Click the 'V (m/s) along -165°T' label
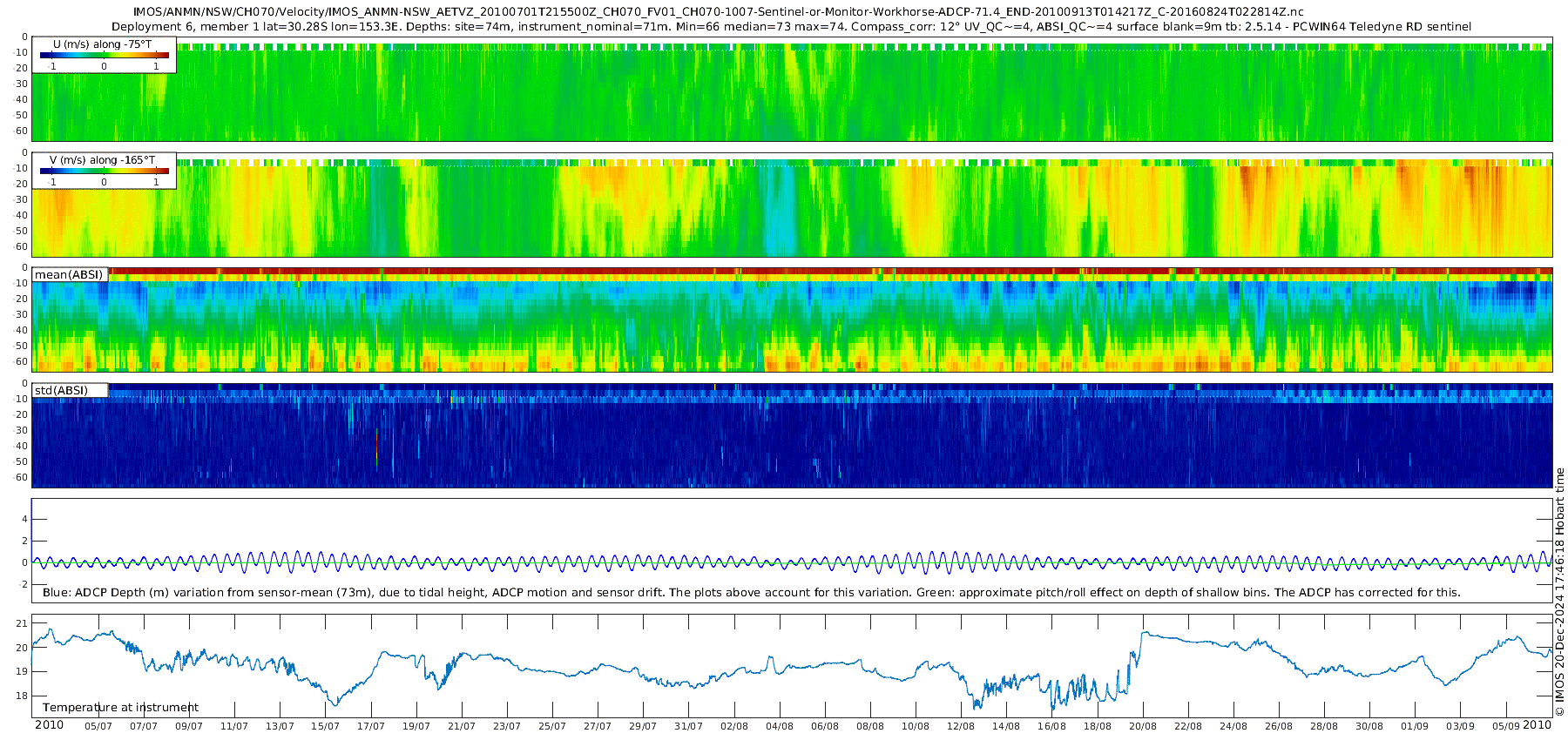The image size is (1568, 740). [x=102, y=160]
